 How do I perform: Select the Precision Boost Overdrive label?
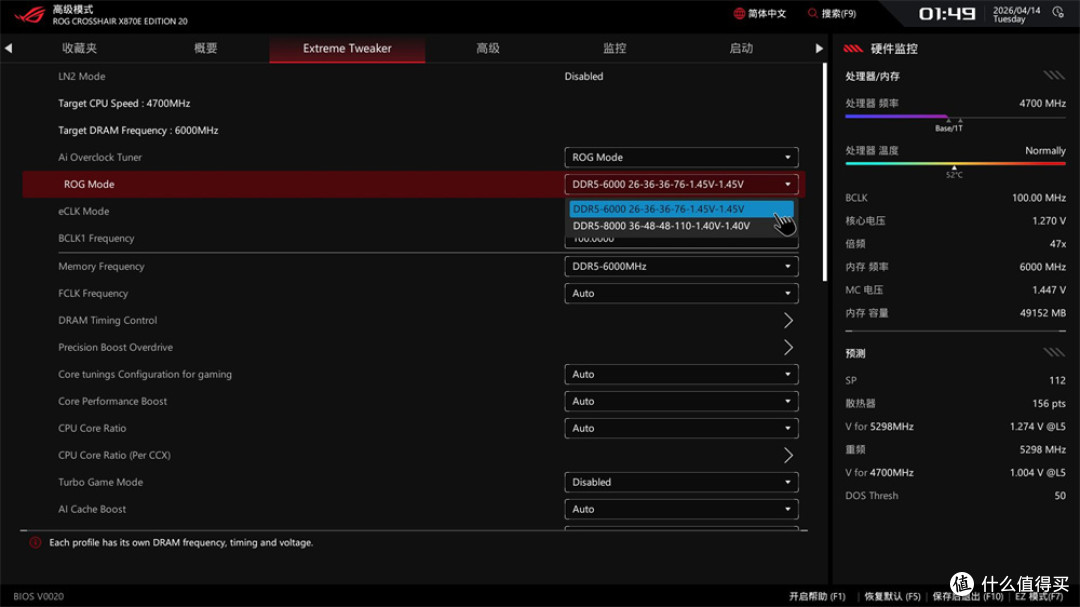pos(115,347)
